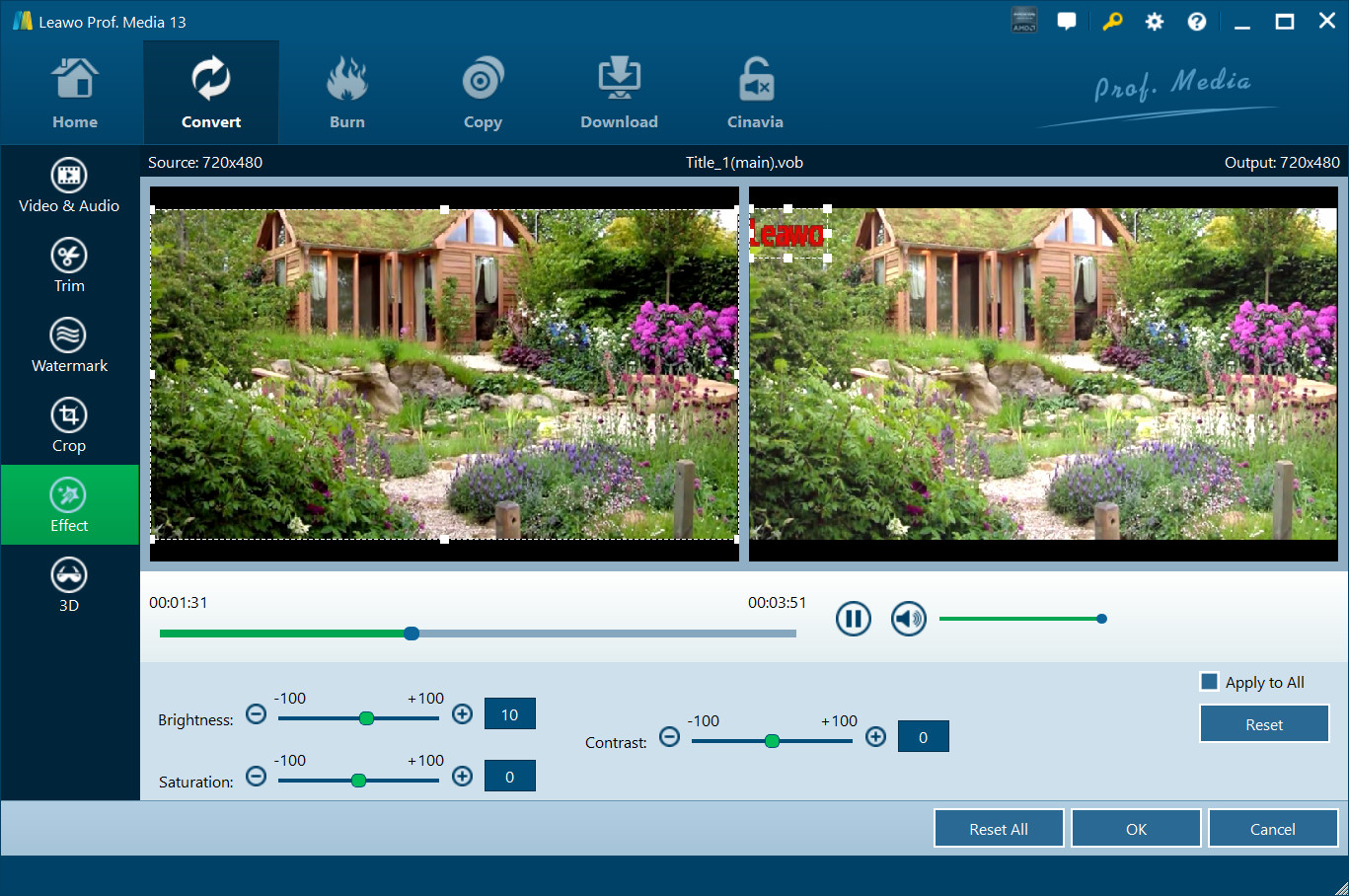The height and width of the screenshot is (896, 1349).
Task: Click the output video preview
Action: click(x=1043, y=374)
